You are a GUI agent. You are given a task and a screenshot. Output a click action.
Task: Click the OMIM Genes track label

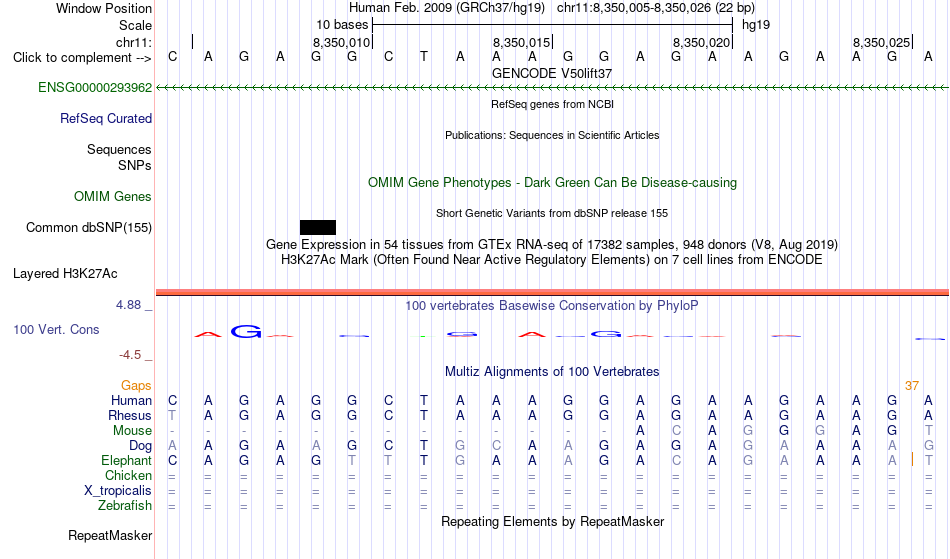point(113,197)
